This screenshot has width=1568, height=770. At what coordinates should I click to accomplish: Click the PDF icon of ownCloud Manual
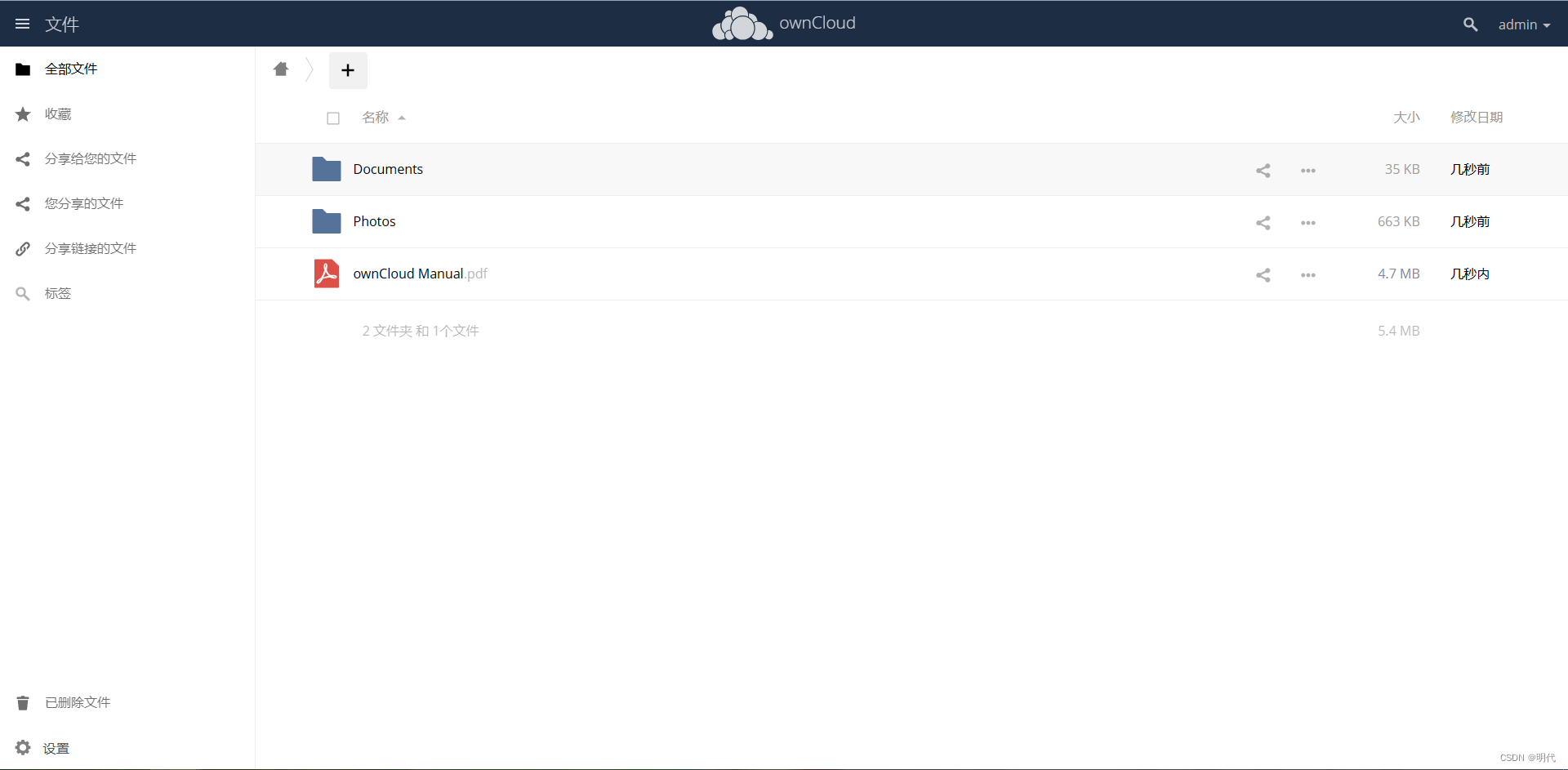click(327, 274)
